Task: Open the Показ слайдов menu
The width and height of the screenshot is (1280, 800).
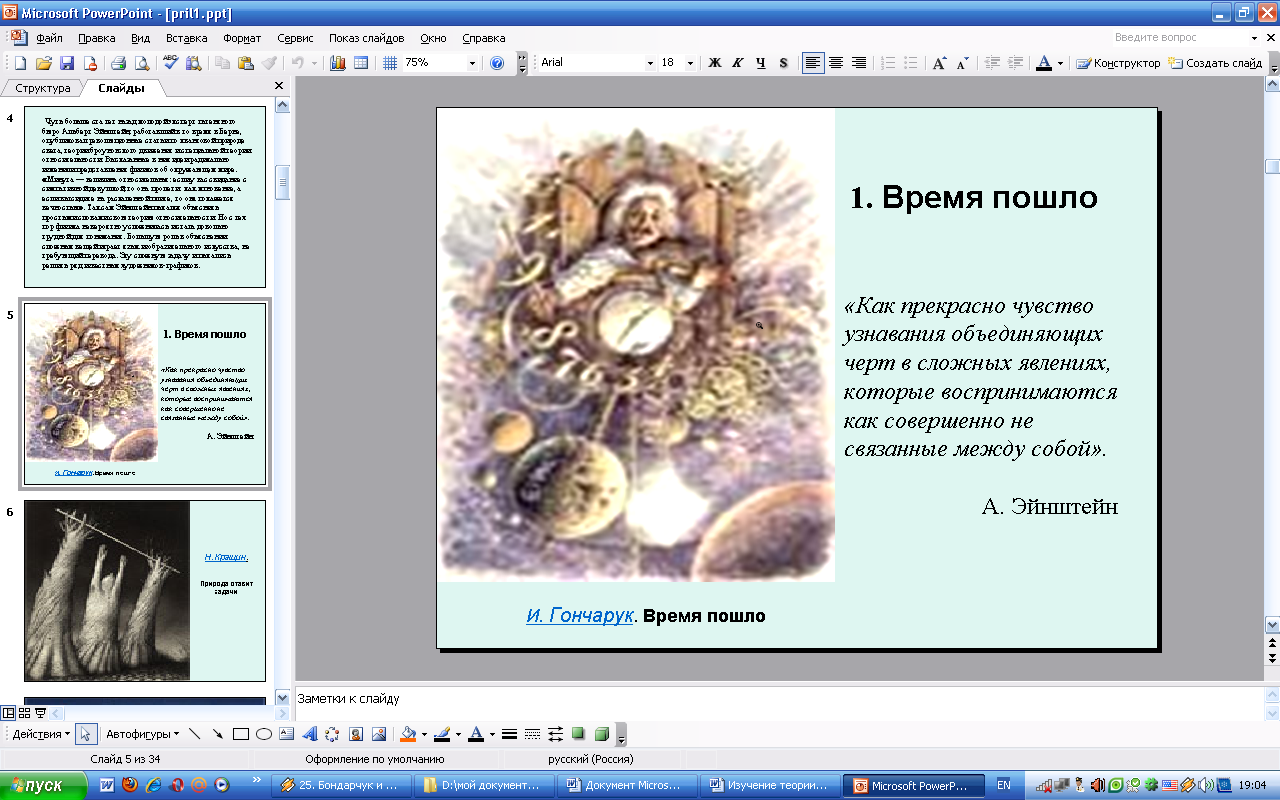Action: [367, 38]
